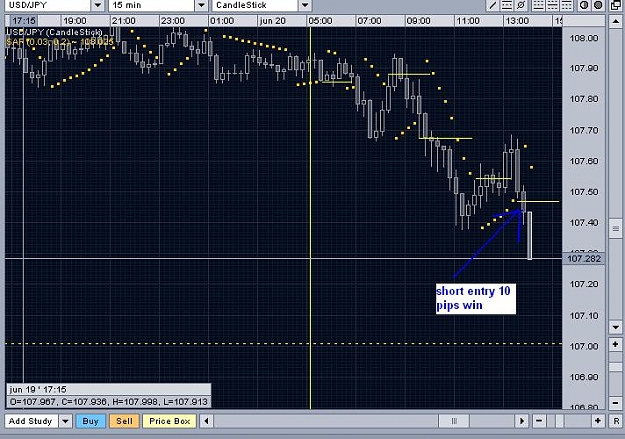Click horizontal zoom in plus button
Image resolution: width=625 pixels, height=439 pixels.
click(597, 421)
